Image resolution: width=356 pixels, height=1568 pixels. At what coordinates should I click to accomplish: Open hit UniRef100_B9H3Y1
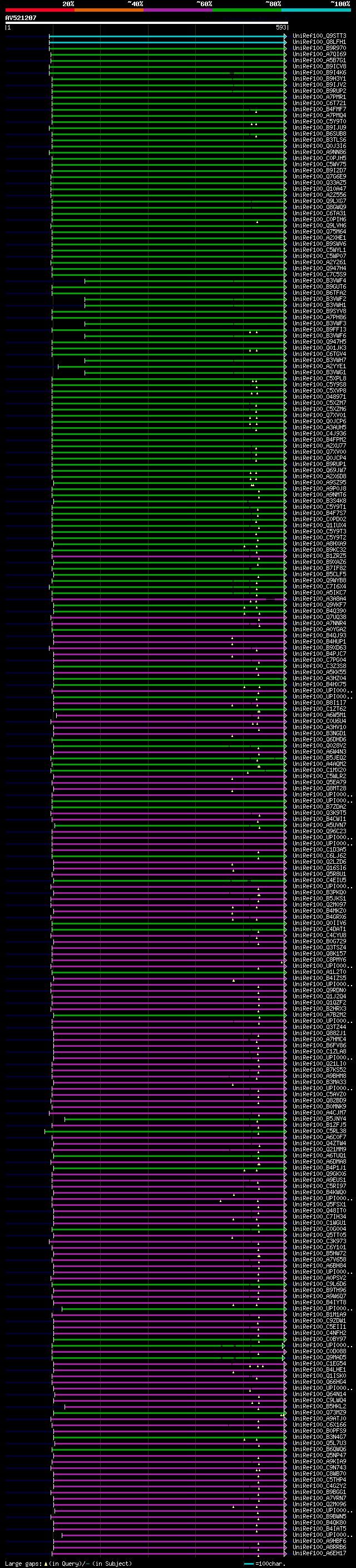pyautogui.click(x=319, y=78)
